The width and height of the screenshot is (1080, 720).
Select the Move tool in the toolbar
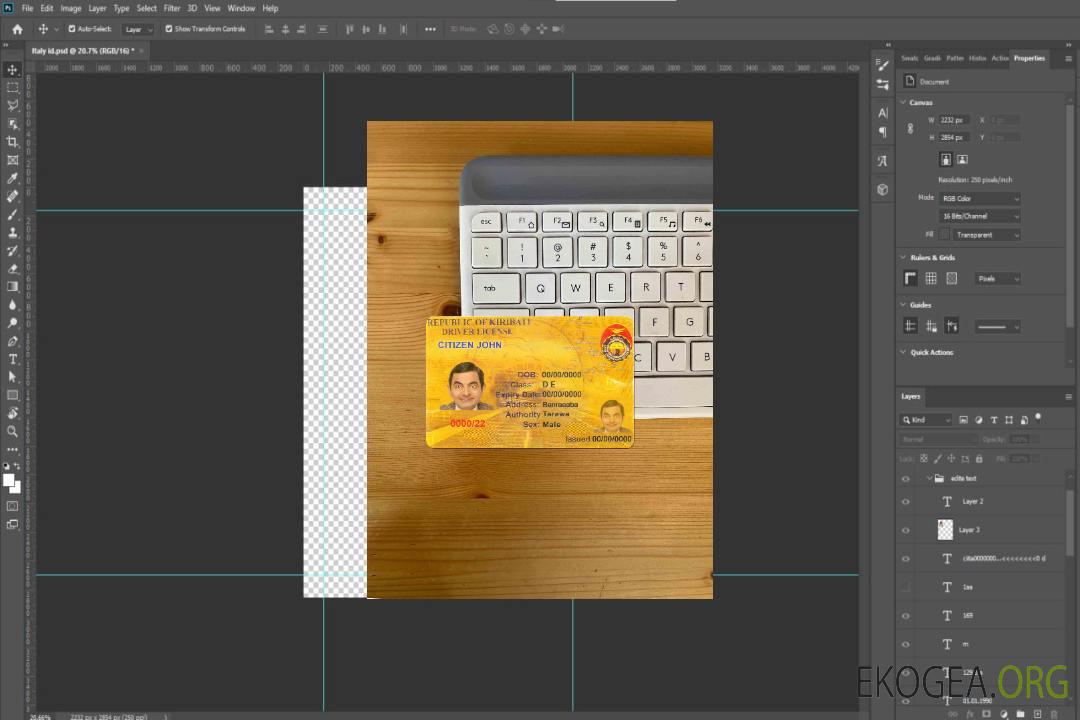point(13,69)
